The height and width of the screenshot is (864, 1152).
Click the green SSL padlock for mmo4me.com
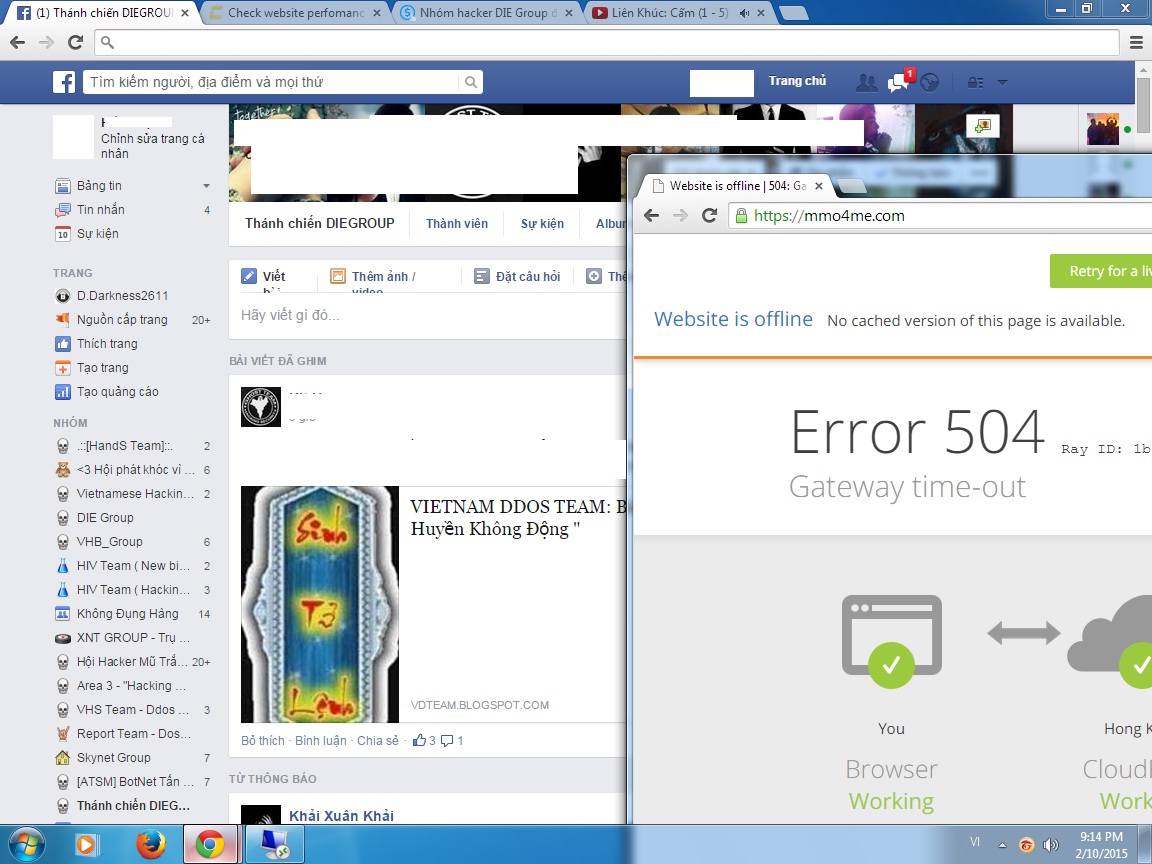coord(741,216)
